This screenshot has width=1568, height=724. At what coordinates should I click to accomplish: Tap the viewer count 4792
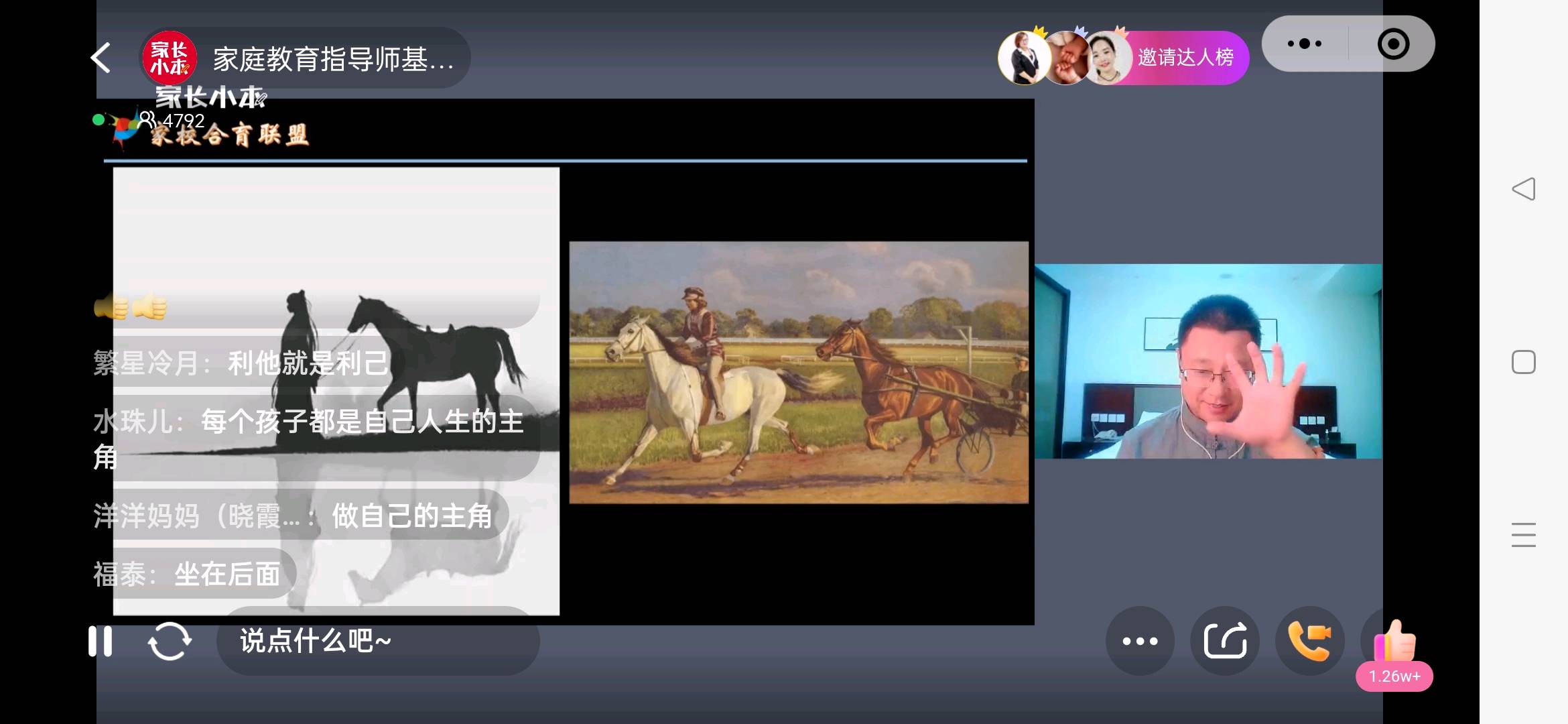click(x=184, y=121)
